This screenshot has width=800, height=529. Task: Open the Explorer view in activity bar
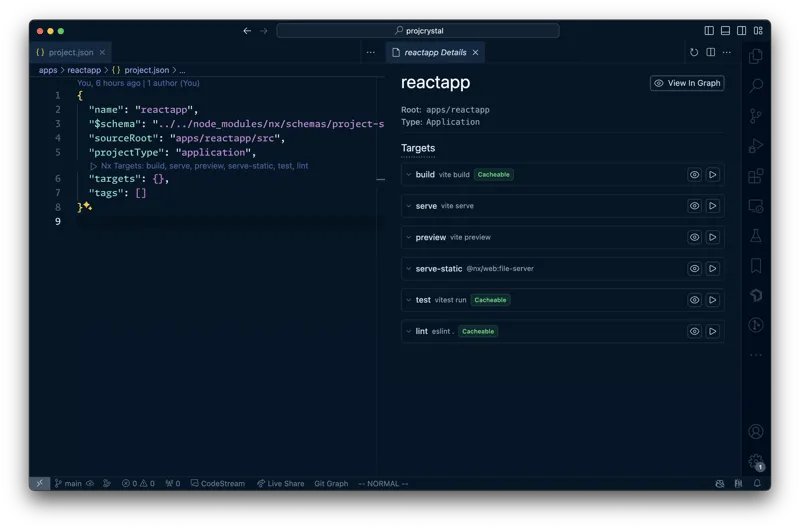756,56
